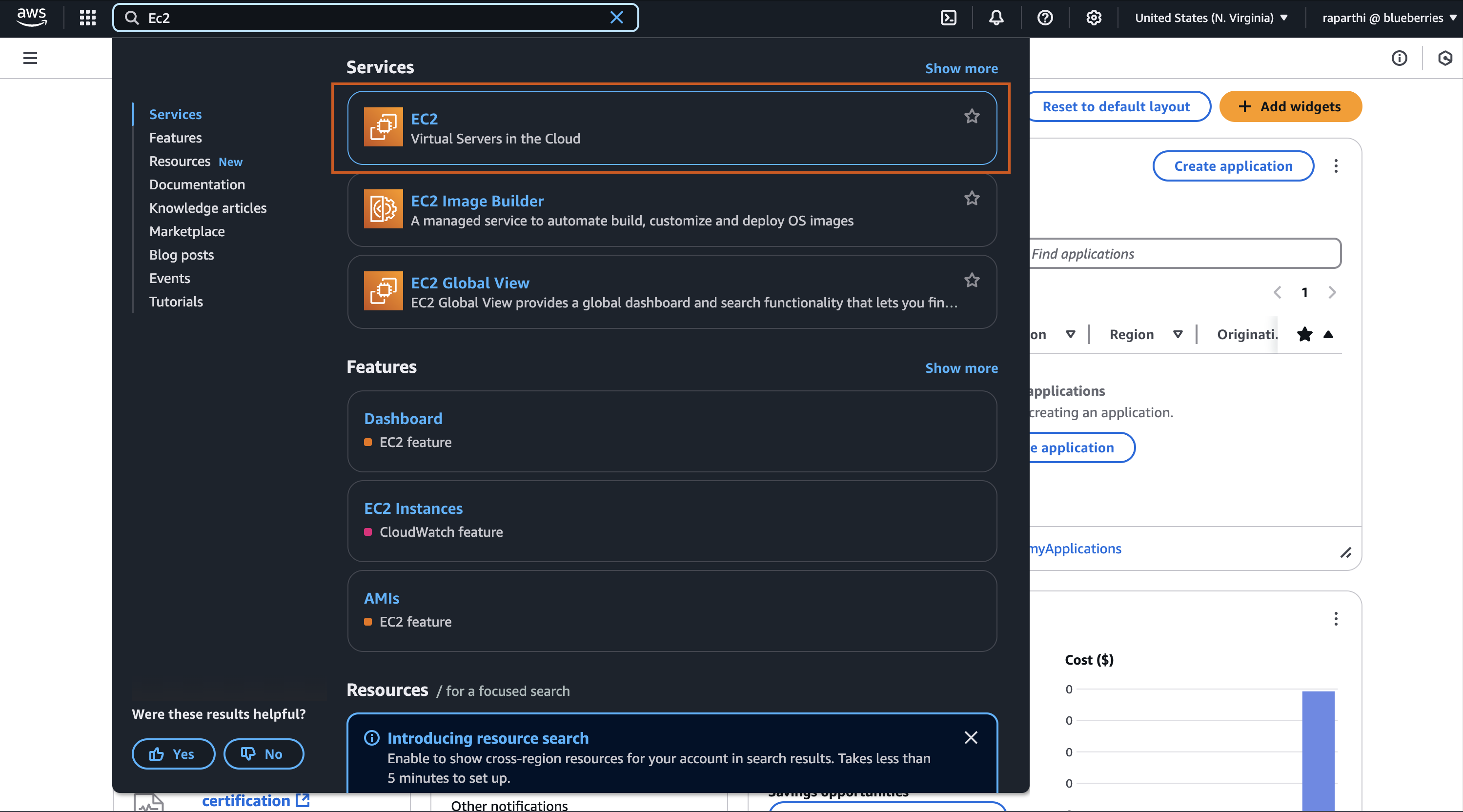
Task: Click the edit pencil in myApplications footer
Action: [x=1345, y=552]
